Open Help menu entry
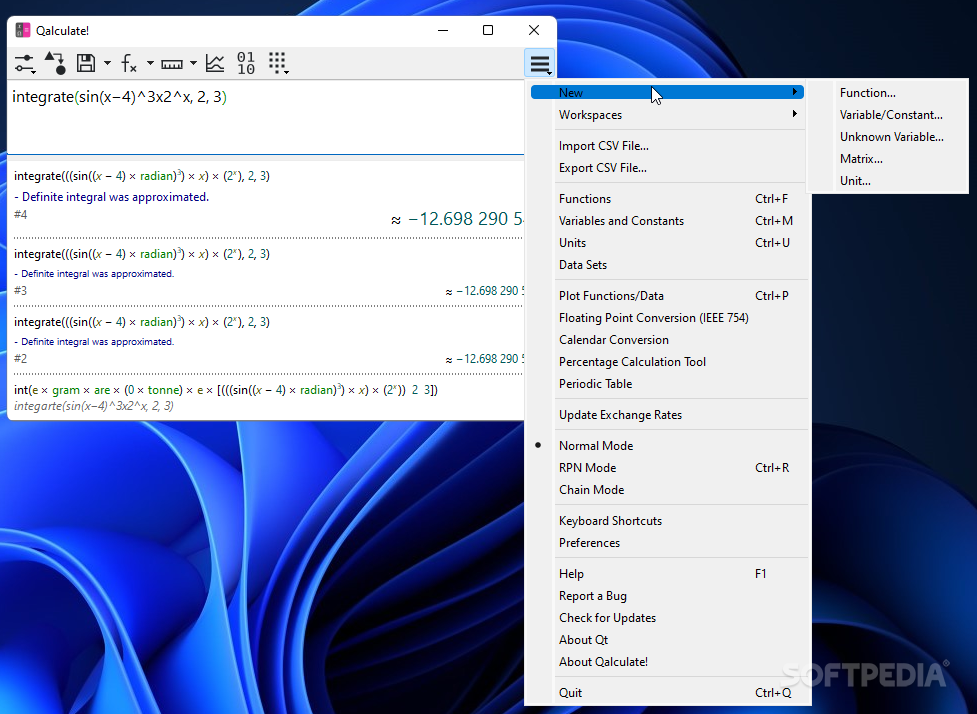The height and width of the screenshot is (714, 977). click(x=667, y=574)
